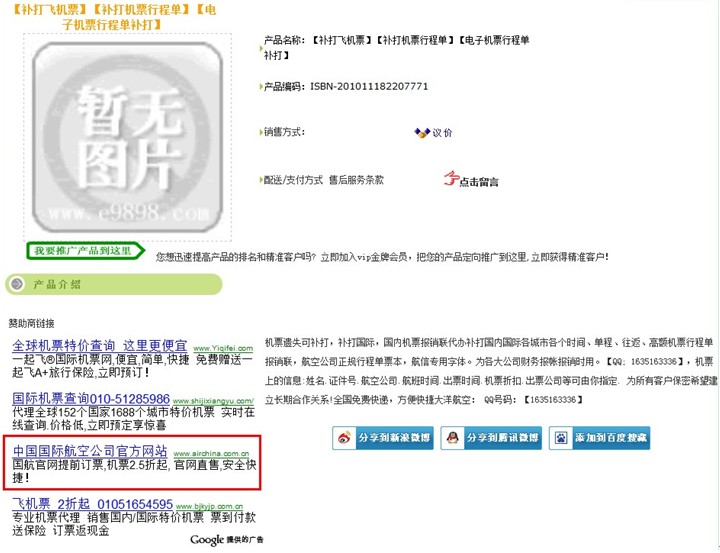Click the round green 产品介绍 header icon
Screen dimensions: 720x553
[x=17, y=285]
